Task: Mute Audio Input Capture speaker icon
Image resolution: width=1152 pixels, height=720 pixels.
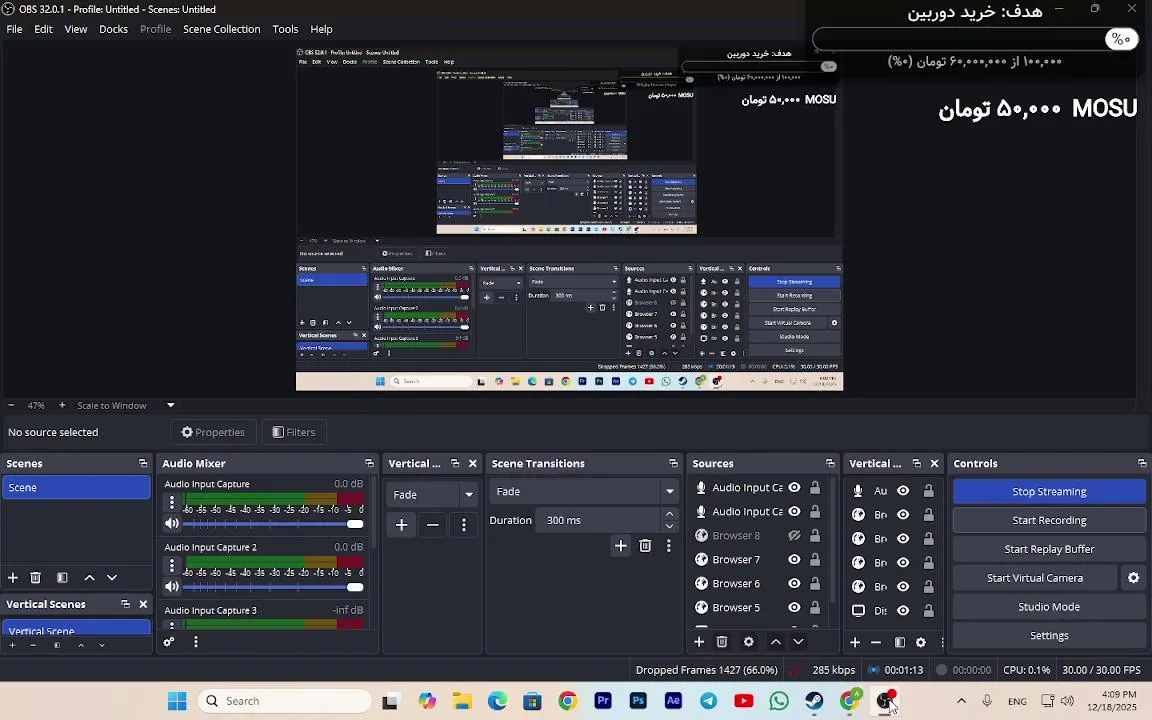Action: coord(172,523)
